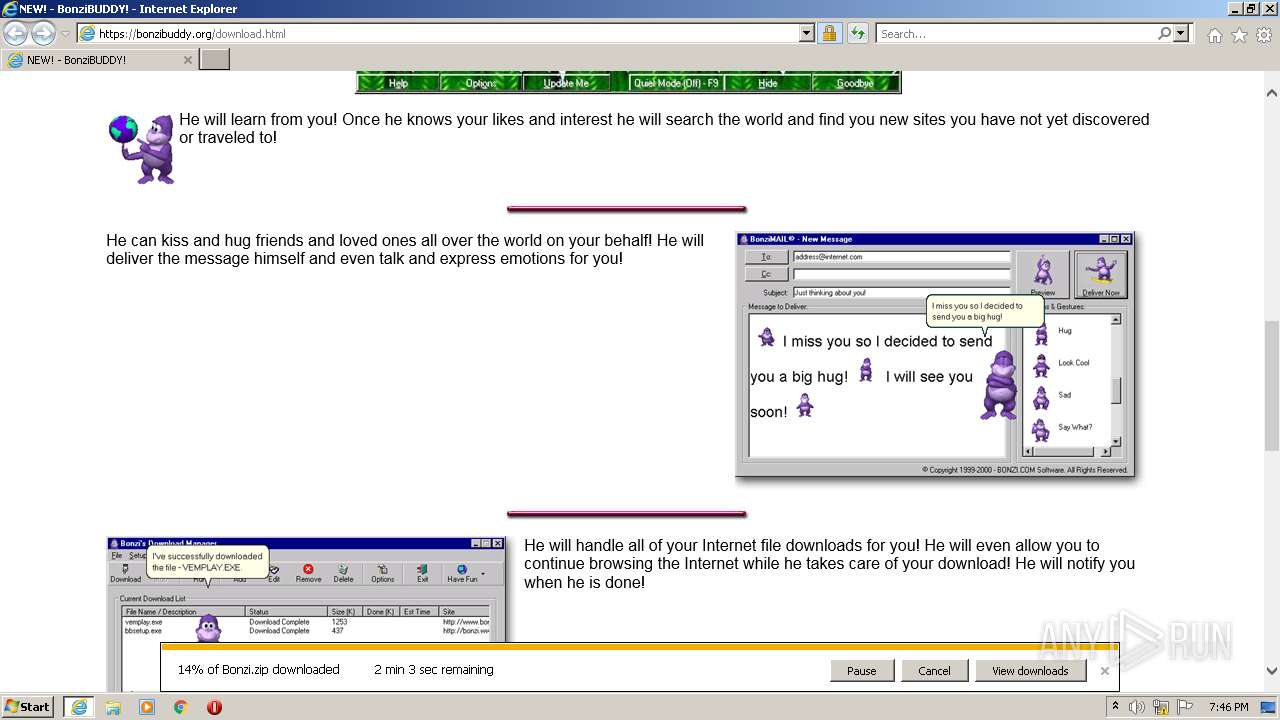Expand the search provider dropdown arrow
The image size is (1280, 720).
pyautogui.click(x=1181, y=33)
